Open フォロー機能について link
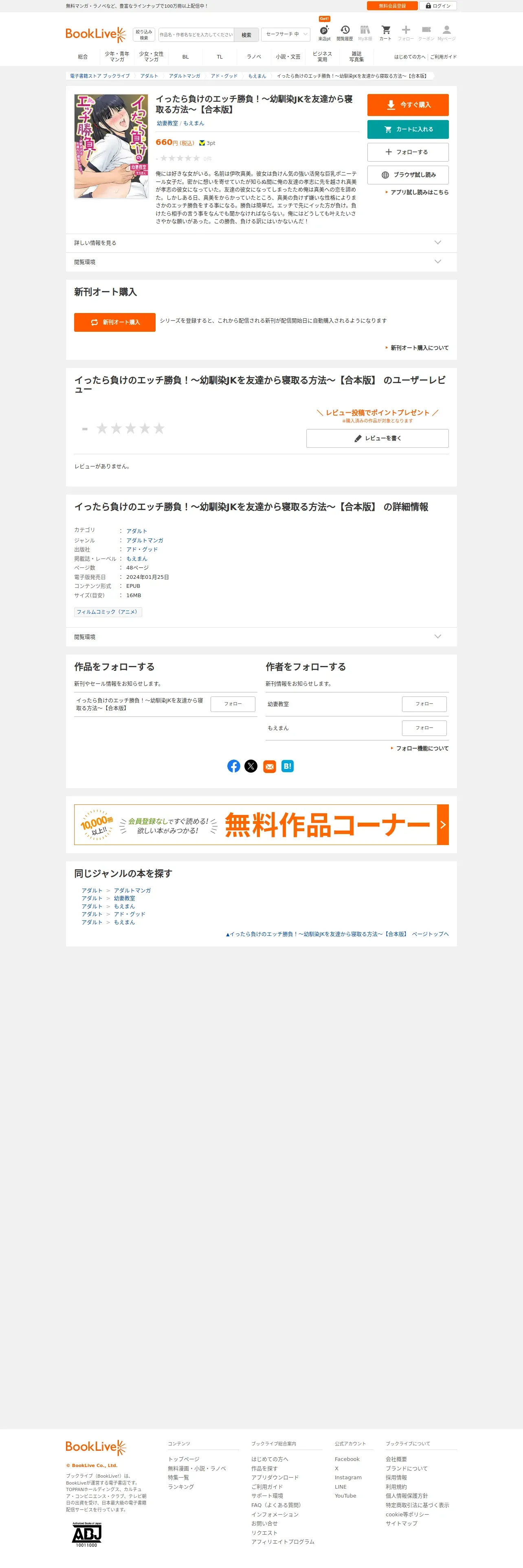Image resolution: width=523 pixels, height=1568 pixels. click(422, 748)
